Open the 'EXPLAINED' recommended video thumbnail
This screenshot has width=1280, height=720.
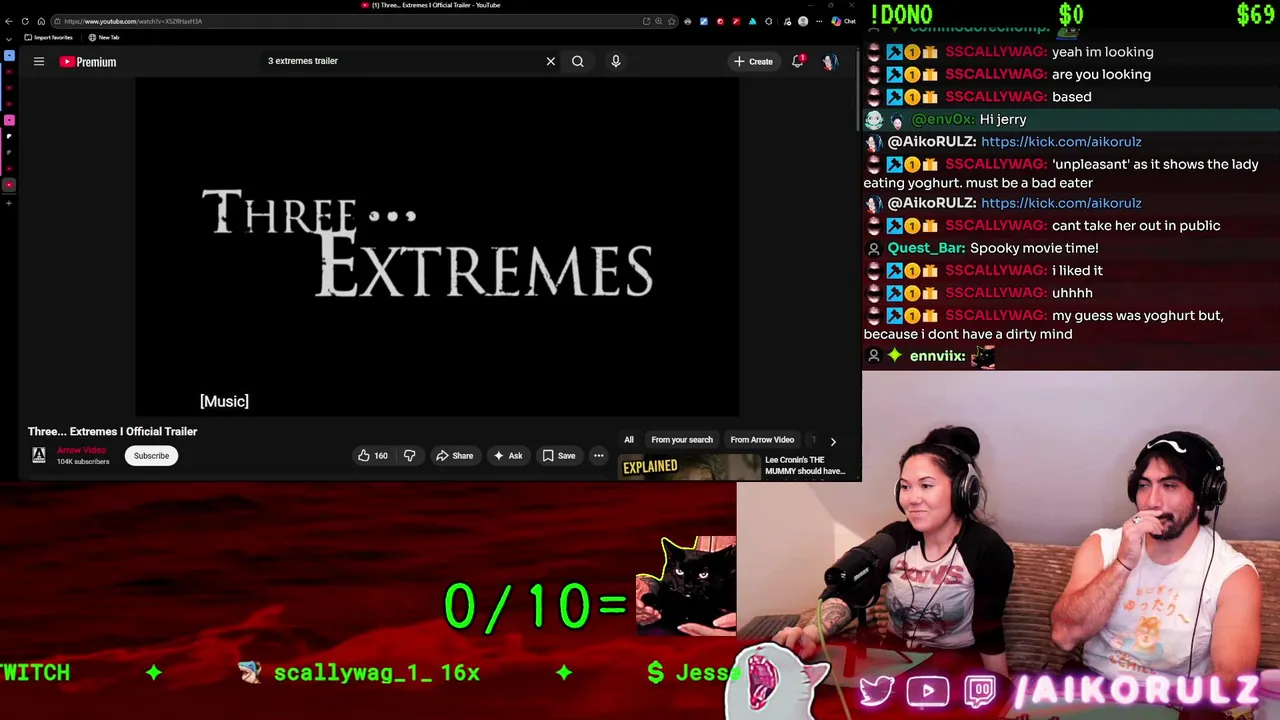pos(690,467)
